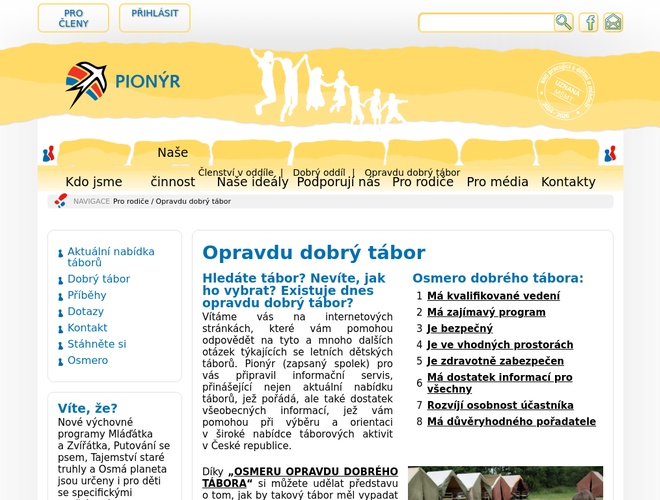Image resolution: width=660 pixels, height=500 pixels.
Task: Open the Stáhněte si sidebar link
Action: pos(96,344)
